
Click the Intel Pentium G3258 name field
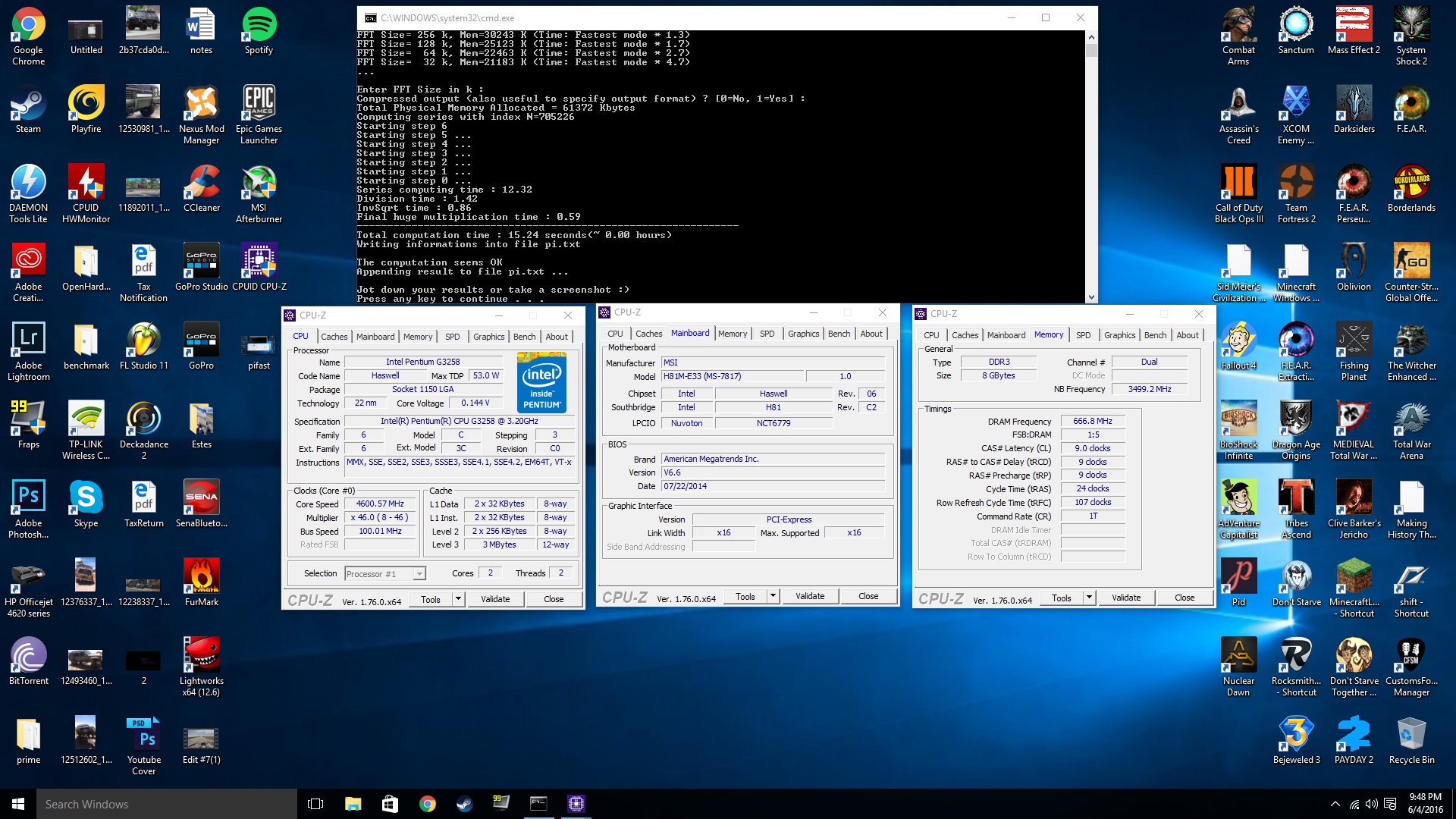(x=422, y=362)
